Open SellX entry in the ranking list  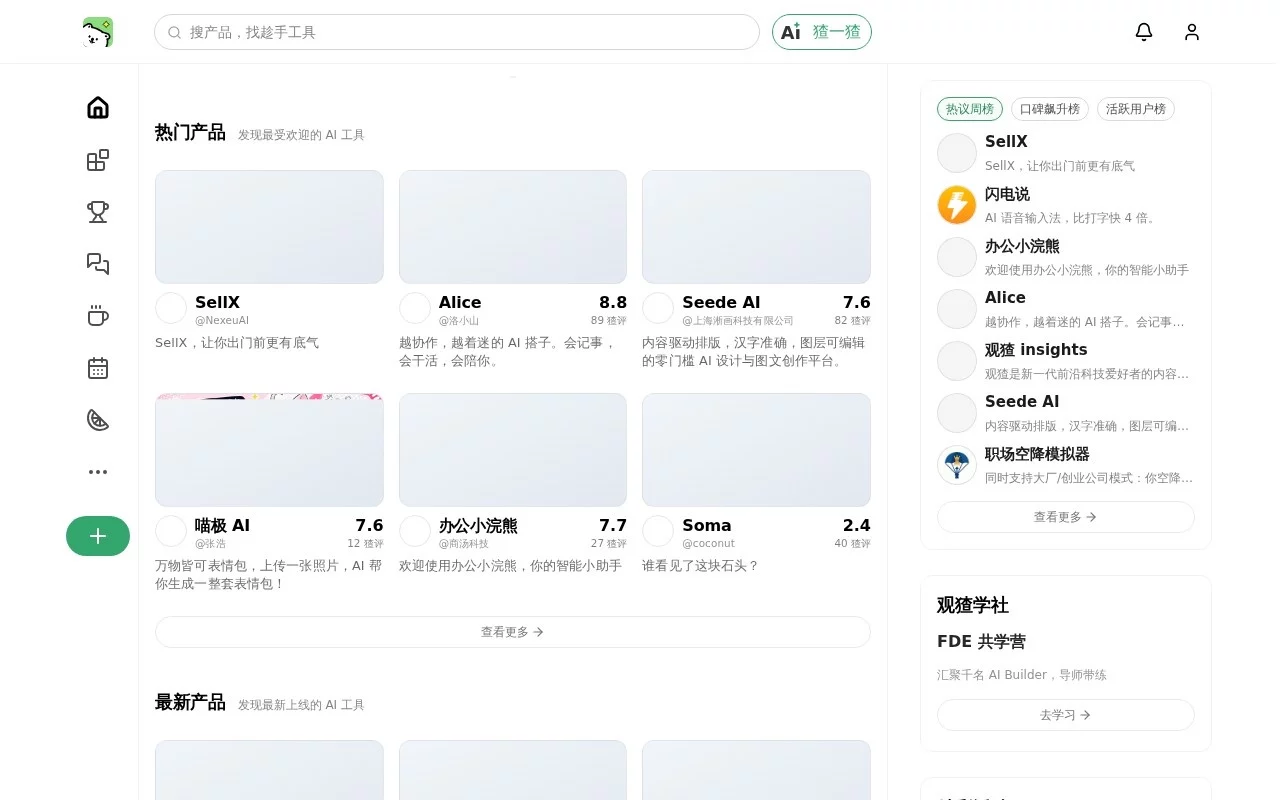pos(1066,153)
